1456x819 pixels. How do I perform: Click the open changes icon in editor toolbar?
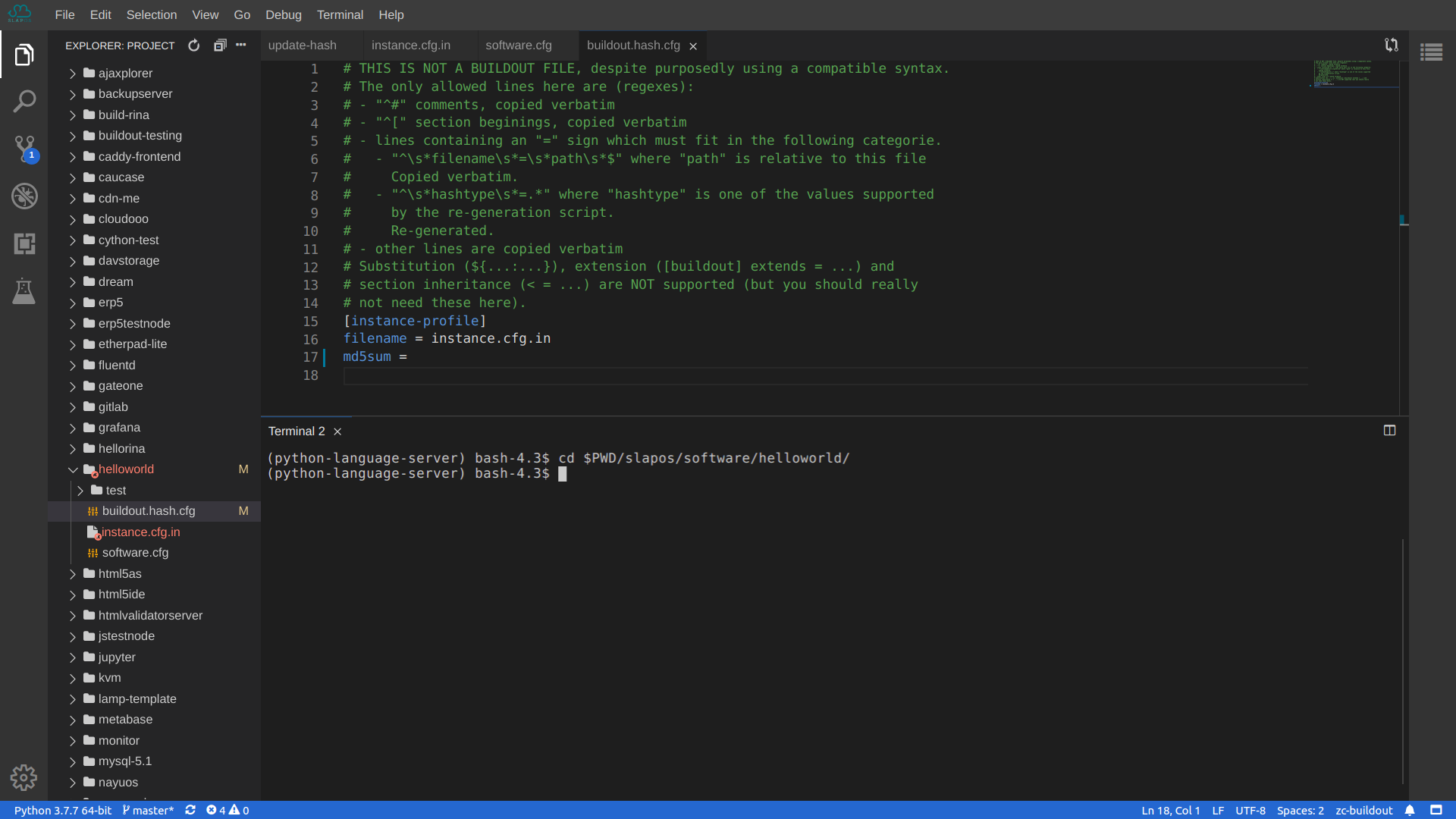(x=1392, y=45)
